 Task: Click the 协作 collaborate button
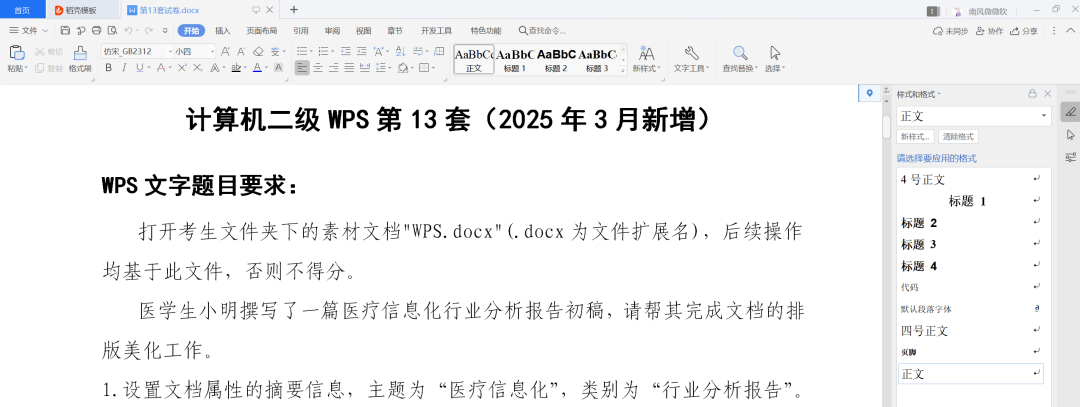pyautogui.click(x=990, y=31)
